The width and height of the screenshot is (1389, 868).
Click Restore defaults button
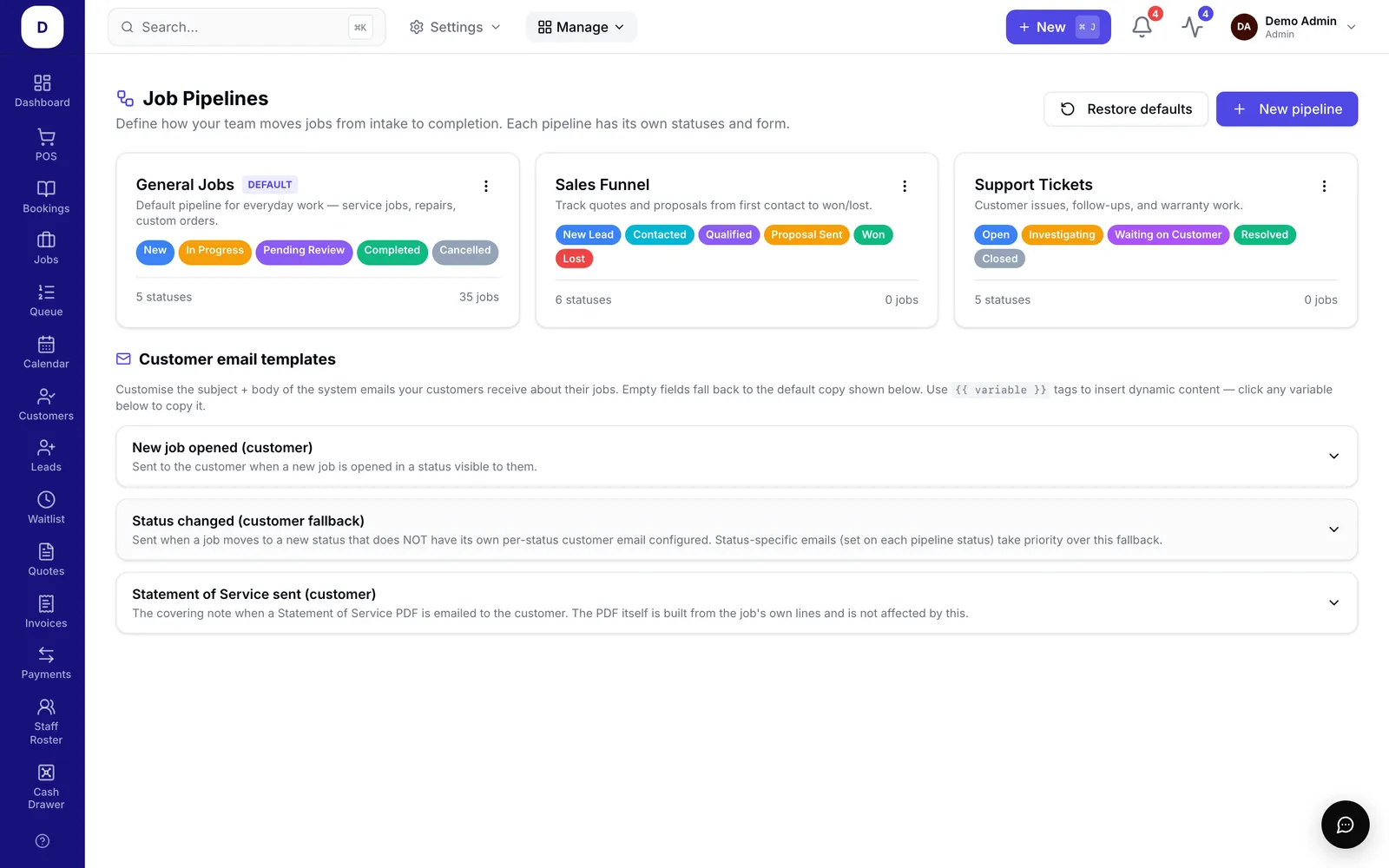pyautogui.click(x=1126, y=109)
